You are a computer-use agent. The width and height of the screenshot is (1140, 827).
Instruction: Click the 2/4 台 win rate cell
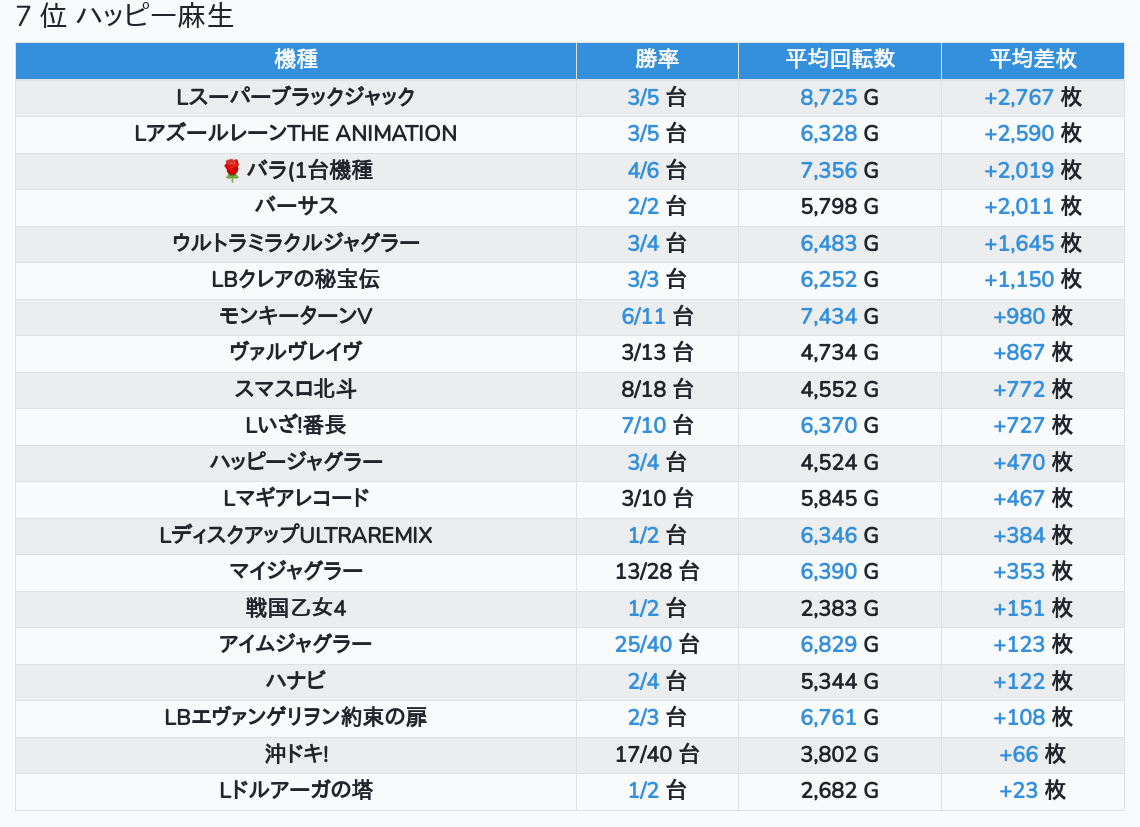(x=657, y=682)
